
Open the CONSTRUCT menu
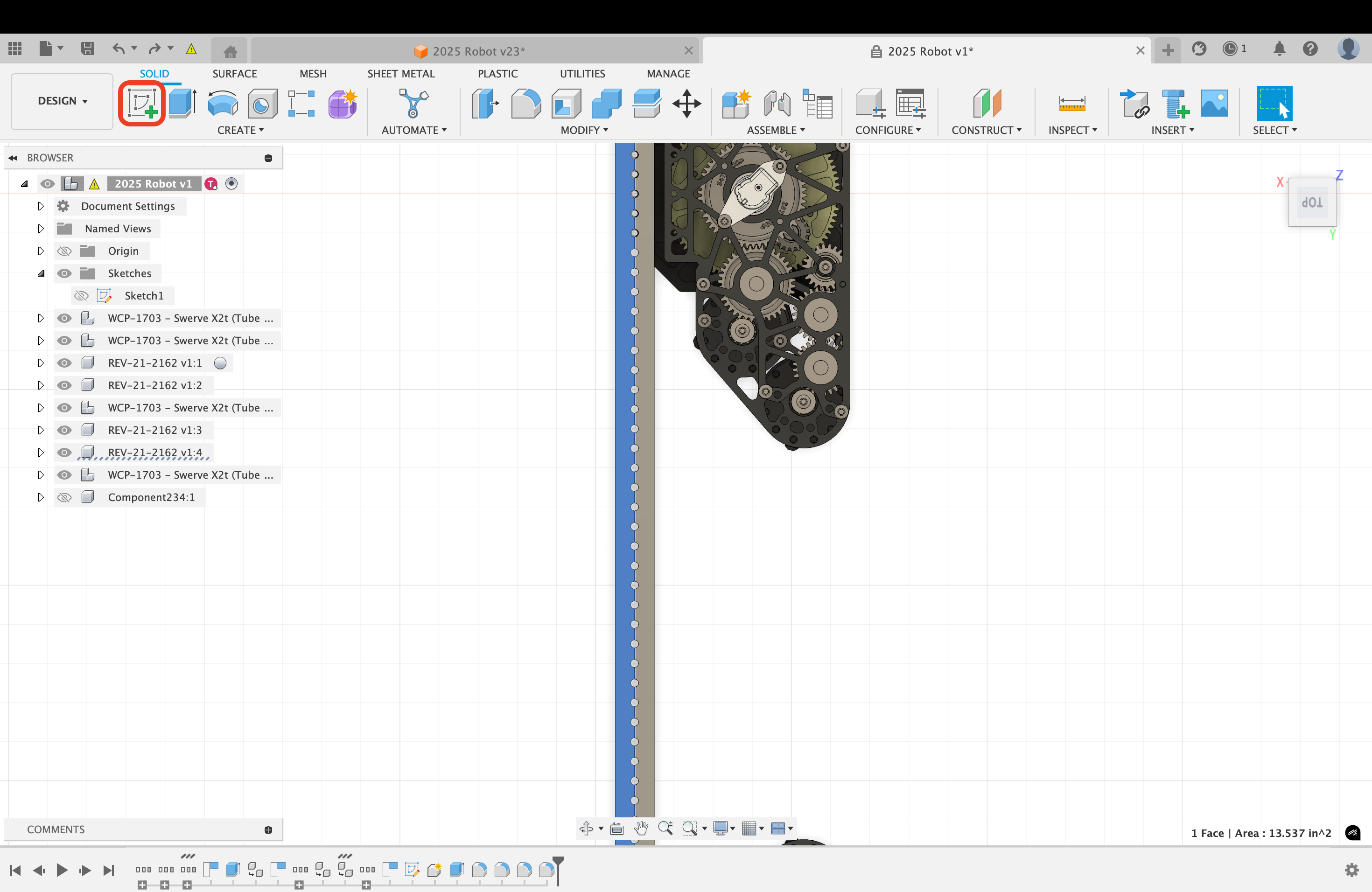[x=987, y=130]
